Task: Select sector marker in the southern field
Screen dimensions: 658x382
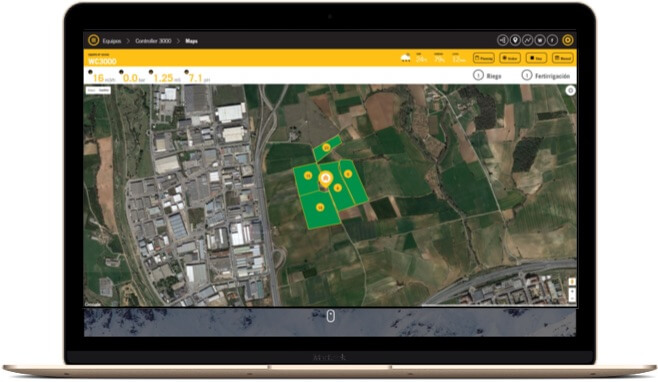Action: point(320,207)
